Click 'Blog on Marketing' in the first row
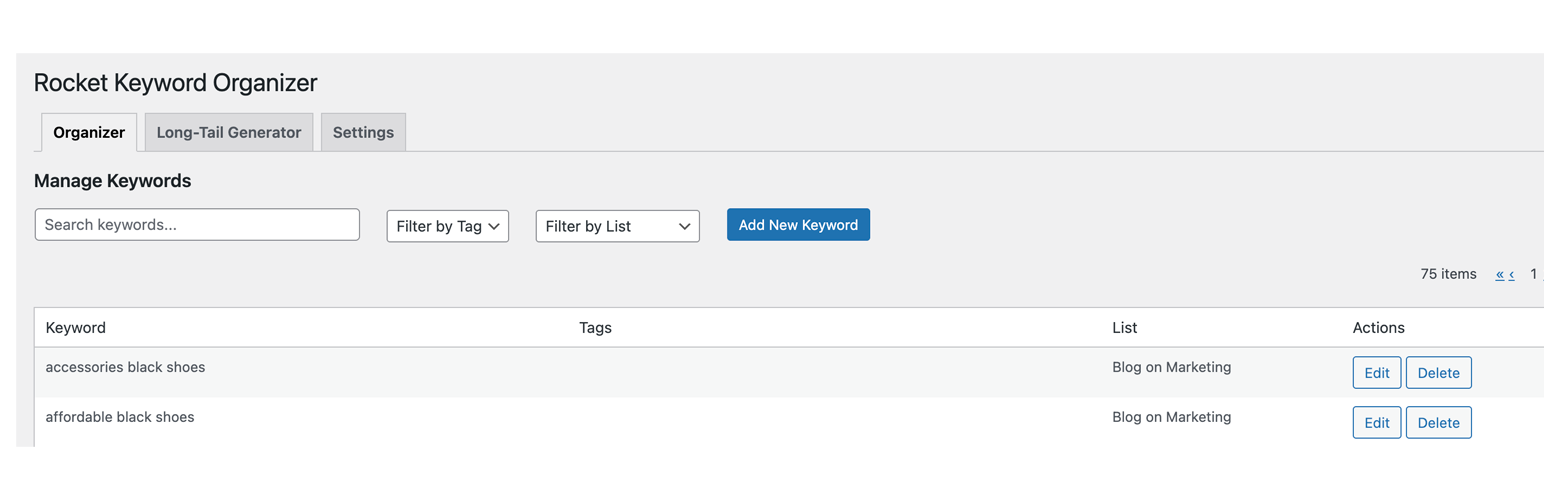 [x=1171, y=367]
